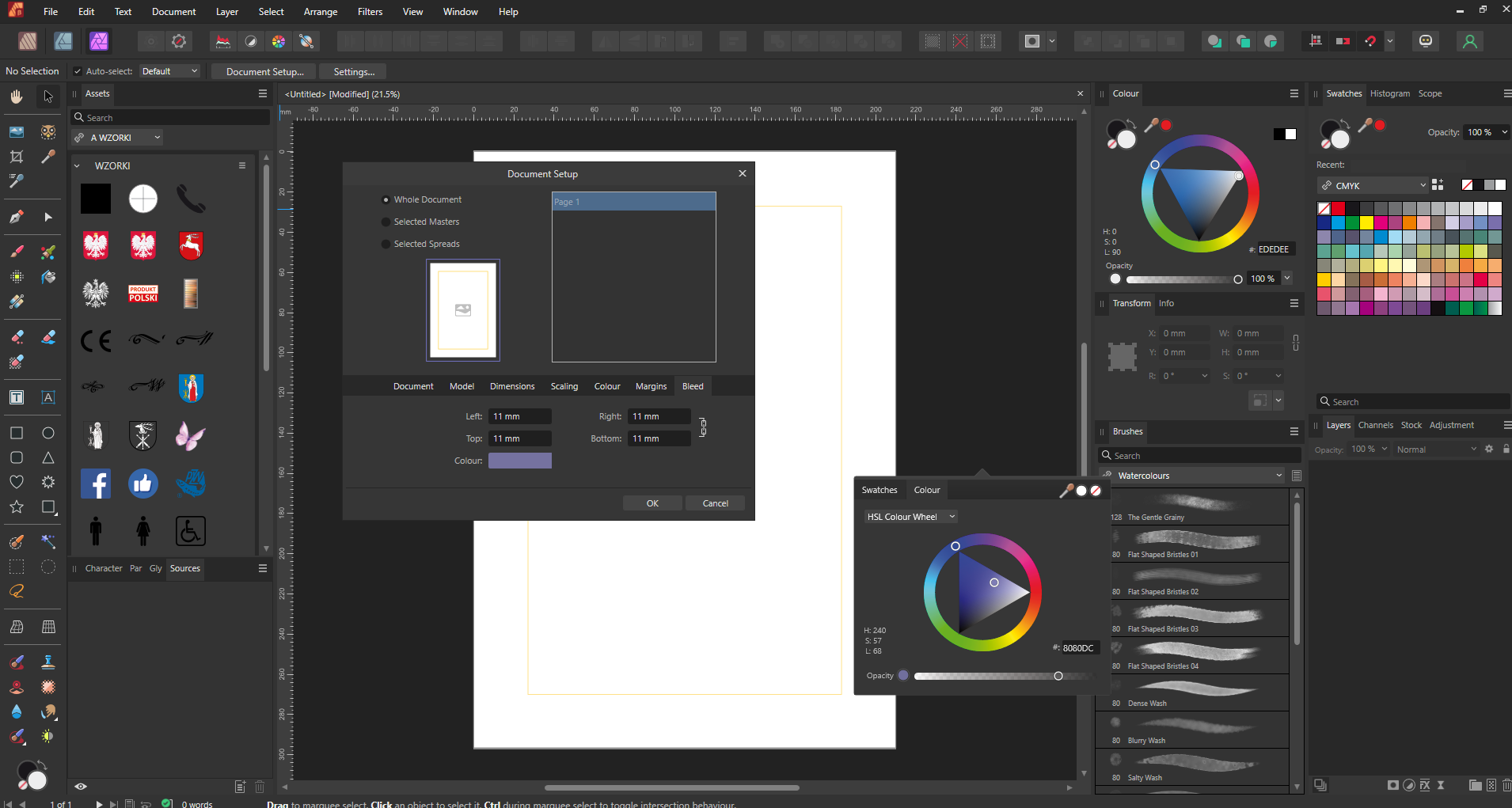Screen dimensions: 1512x808
Task: Select the Hand view tool
Action: (17, 97)
